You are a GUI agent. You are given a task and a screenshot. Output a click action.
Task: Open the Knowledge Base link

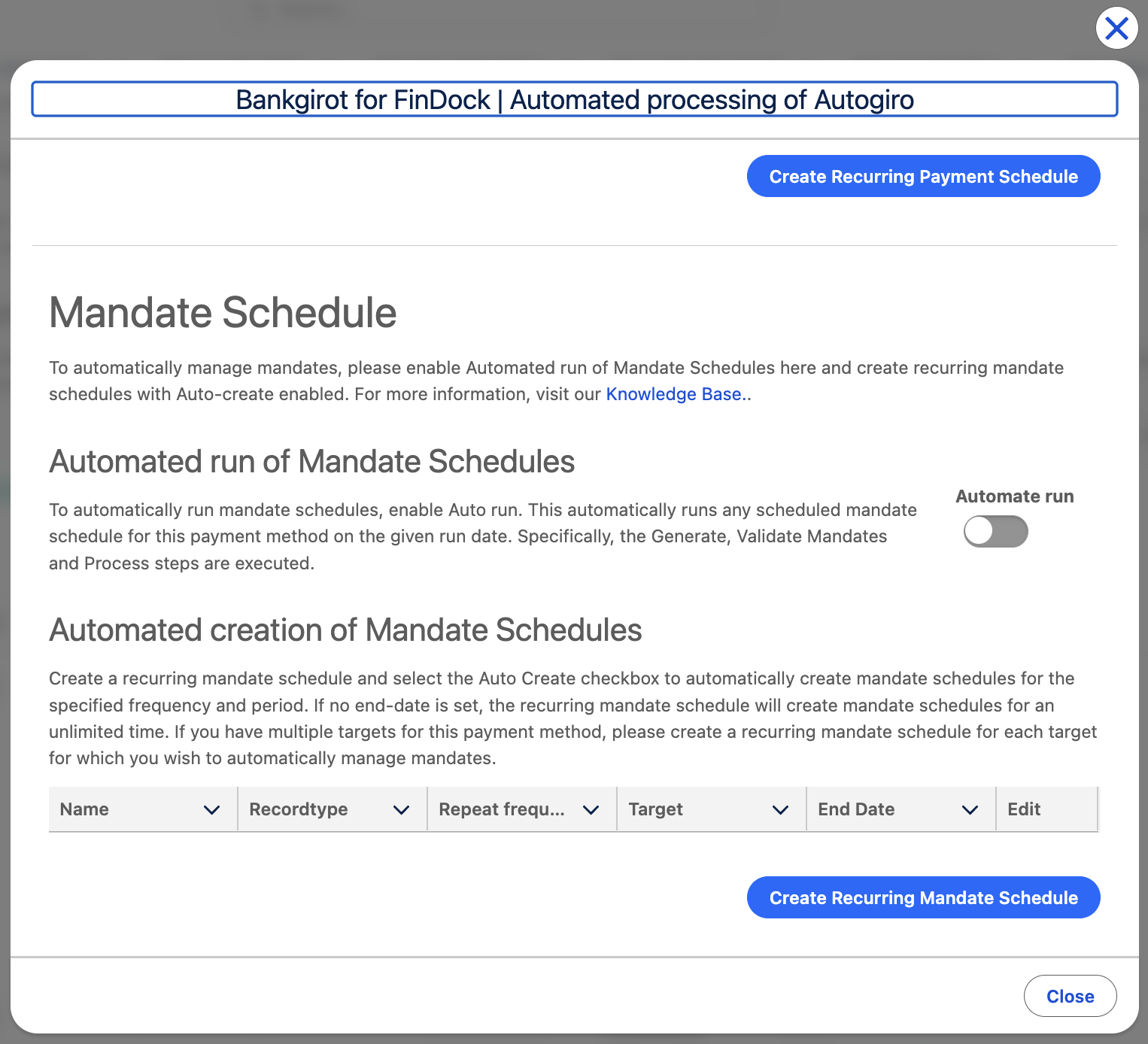(673, 393)
